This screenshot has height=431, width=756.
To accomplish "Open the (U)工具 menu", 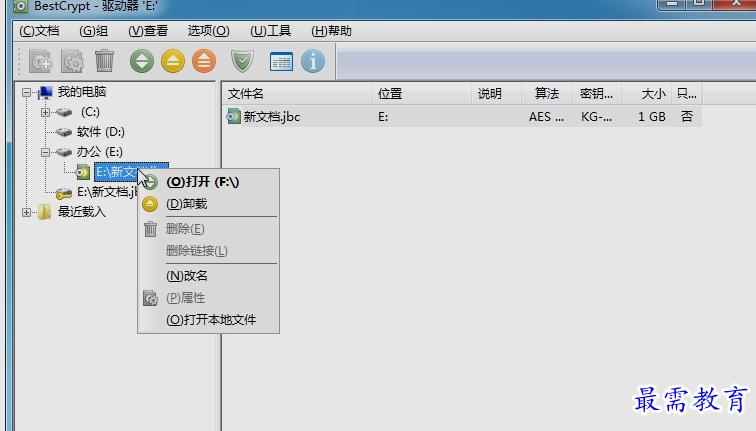I will pyautogui.click(x=270, y=31).
